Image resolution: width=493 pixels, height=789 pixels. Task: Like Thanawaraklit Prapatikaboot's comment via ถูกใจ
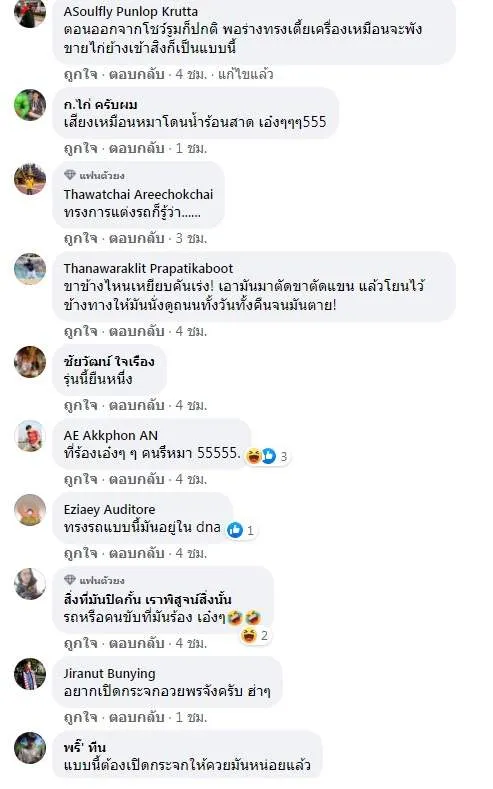[80, 331]
